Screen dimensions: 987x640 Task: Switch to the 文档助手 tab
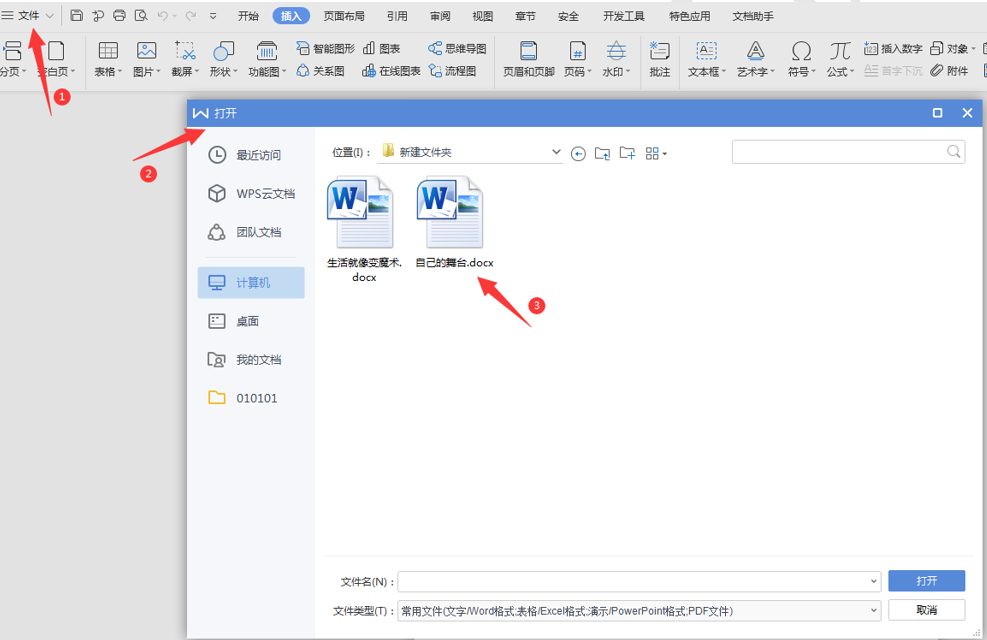[x=753, y=16]
